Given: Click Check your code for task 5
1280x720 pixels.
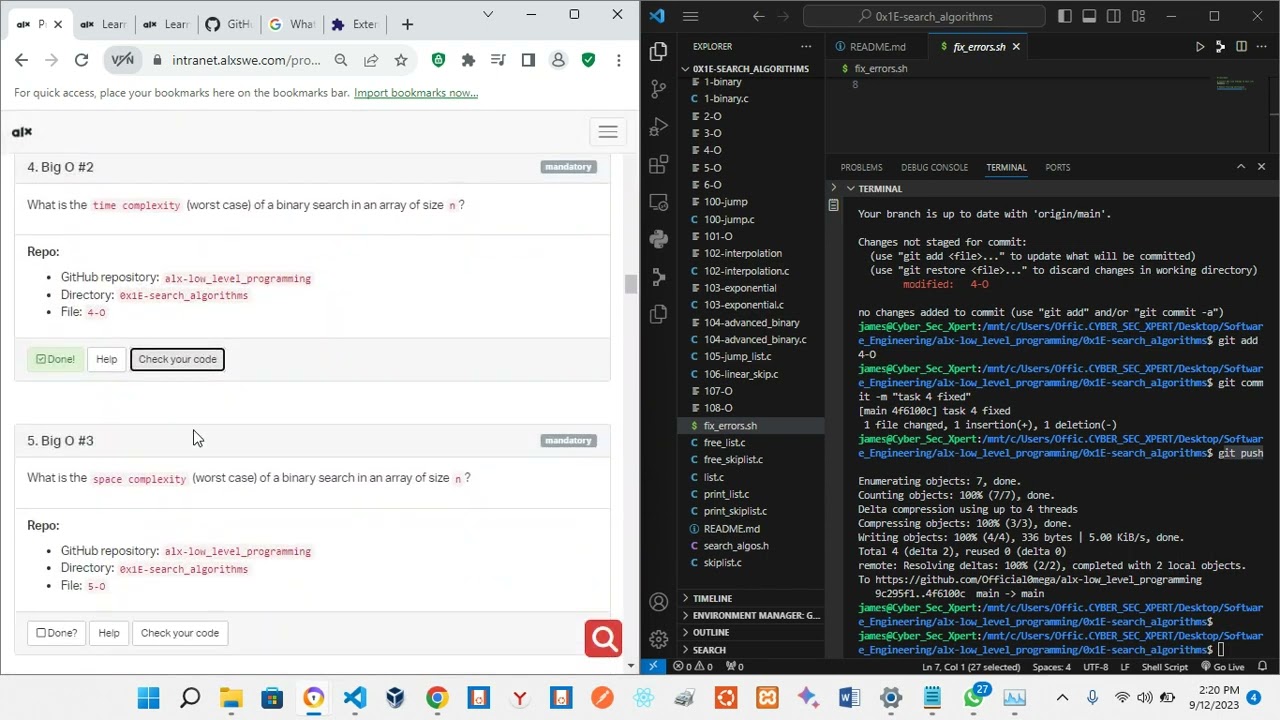Looking at the screenshot, I should (180, 633).
